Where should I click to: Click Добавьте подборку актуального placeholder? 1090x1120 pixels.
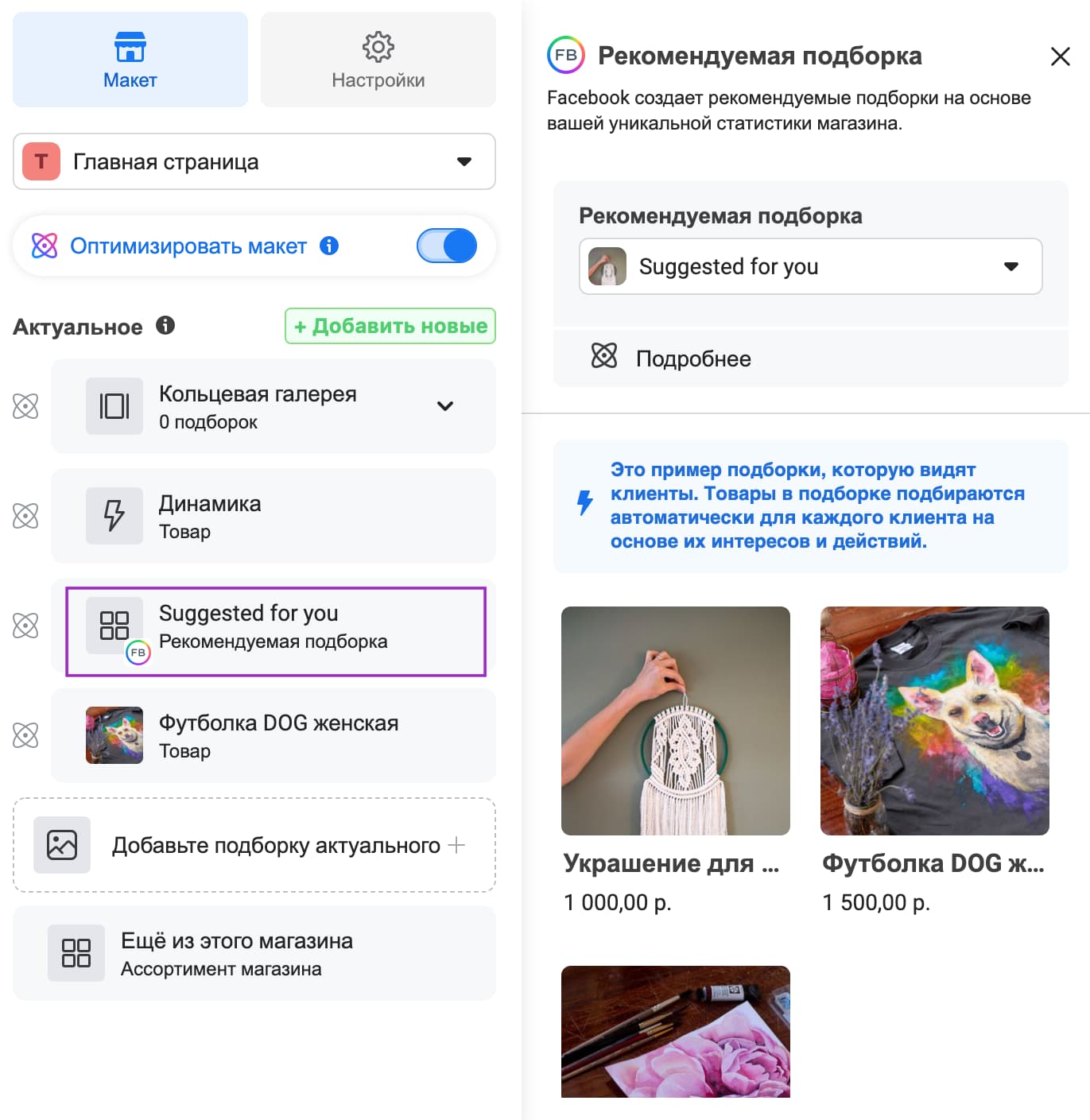[254, 845]
